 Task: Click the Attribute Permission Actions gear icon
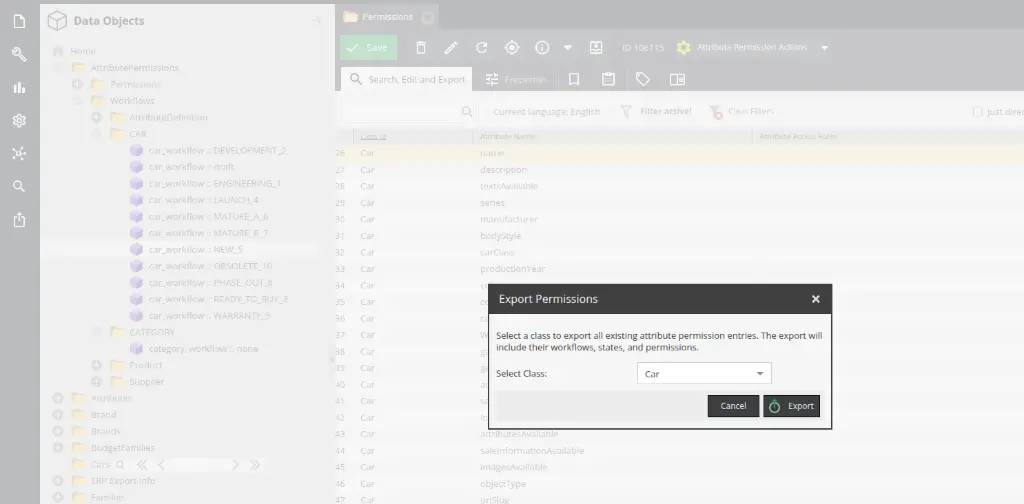pos(684,48)
